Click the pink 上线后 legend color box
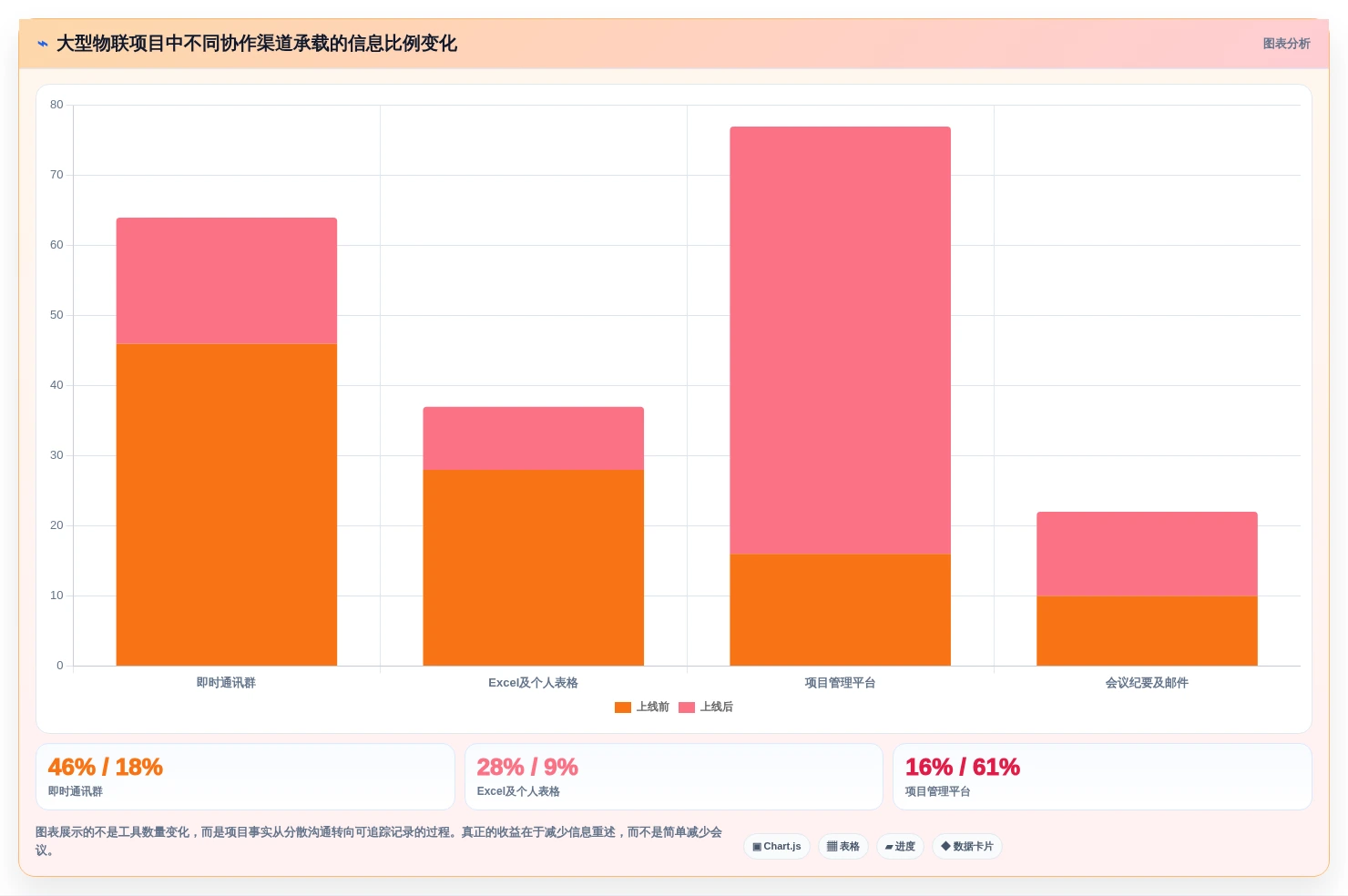 (687, 708)
